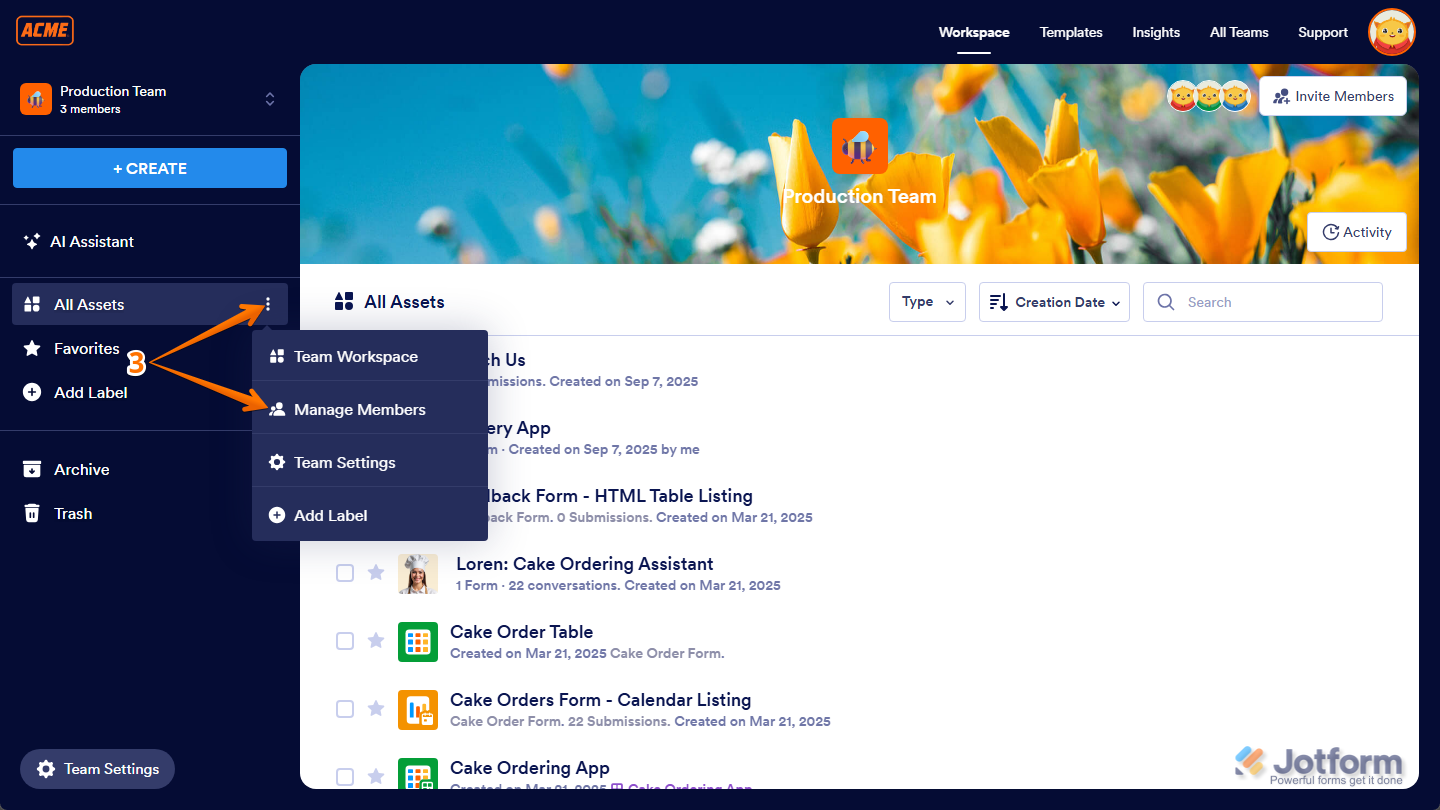Open the Cake Order Table via its green icon

[418, 641]
